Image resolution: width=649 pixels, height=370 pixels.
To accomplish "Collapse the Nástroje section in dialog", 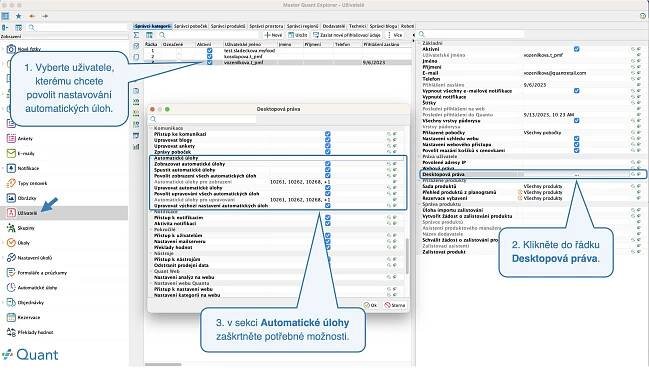I will point(151,253).
